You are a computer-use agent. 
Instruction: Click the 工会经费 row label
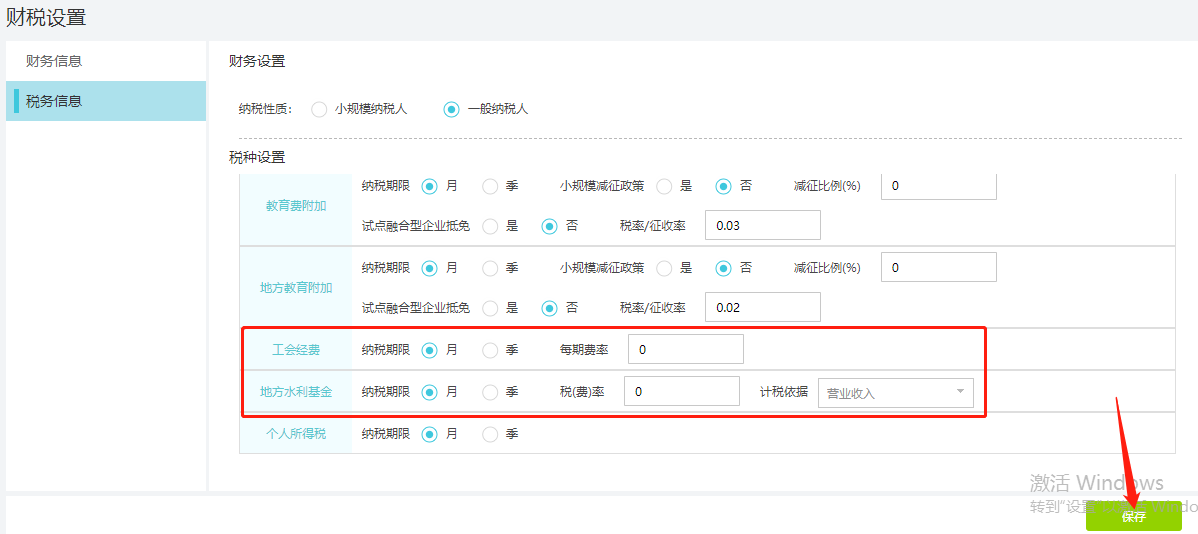pos(296,350)
